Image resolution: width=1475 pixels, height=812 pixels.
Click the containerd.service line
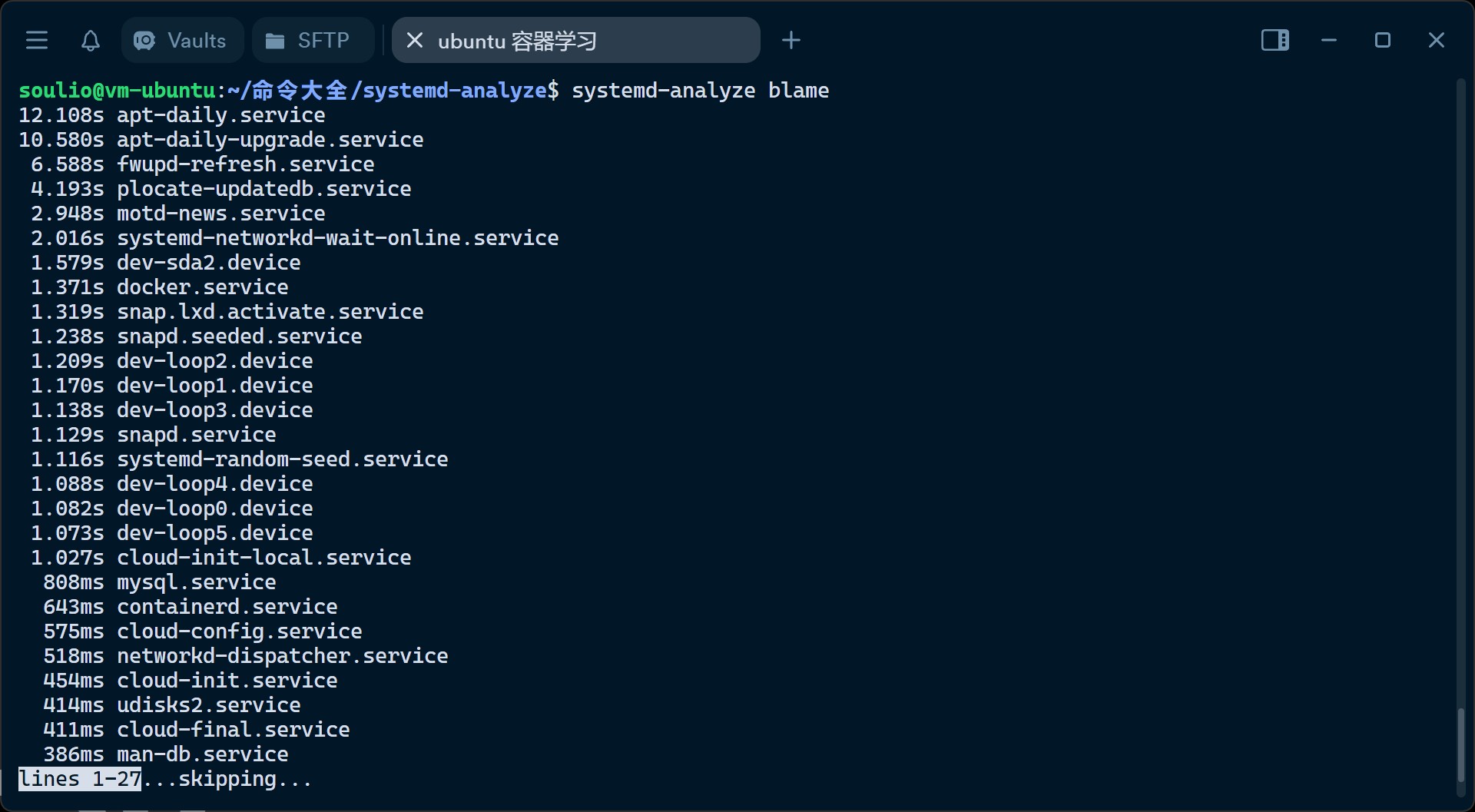coord(191,607)
